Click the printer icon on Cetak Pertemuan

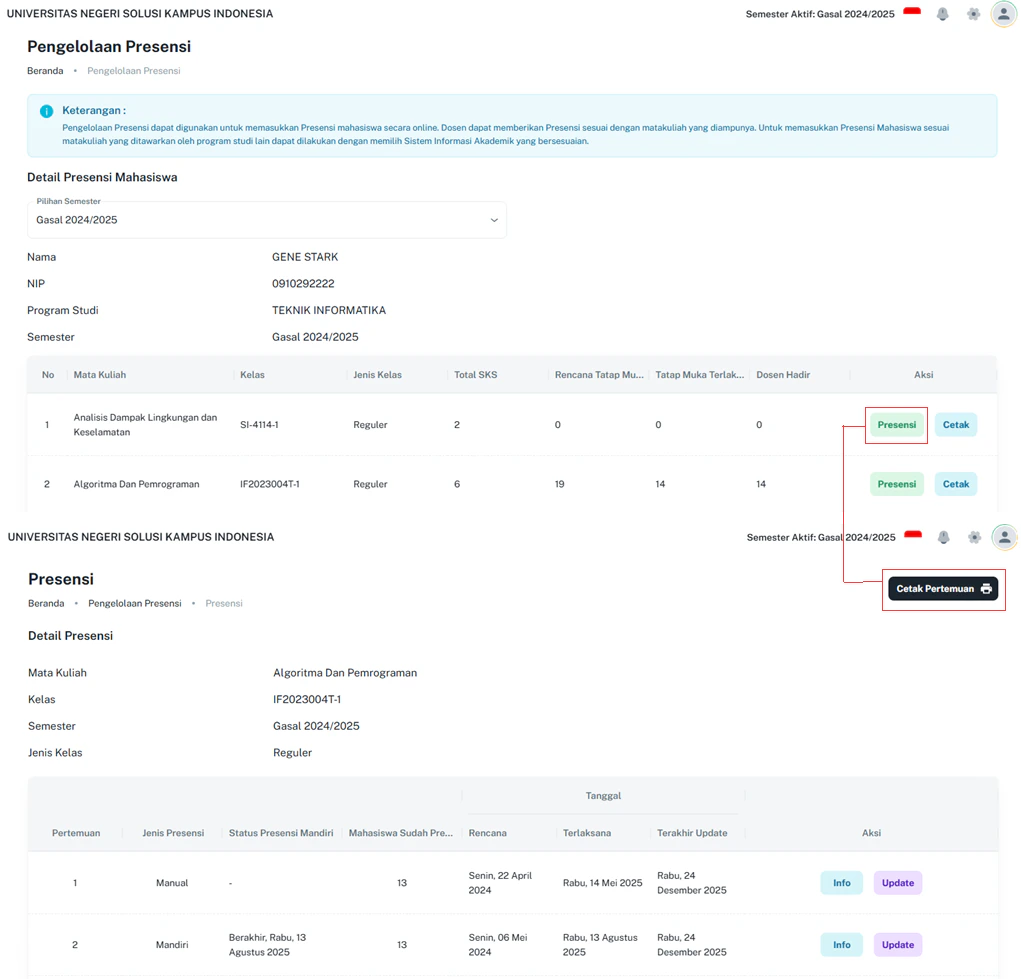[x=986, y=589]
